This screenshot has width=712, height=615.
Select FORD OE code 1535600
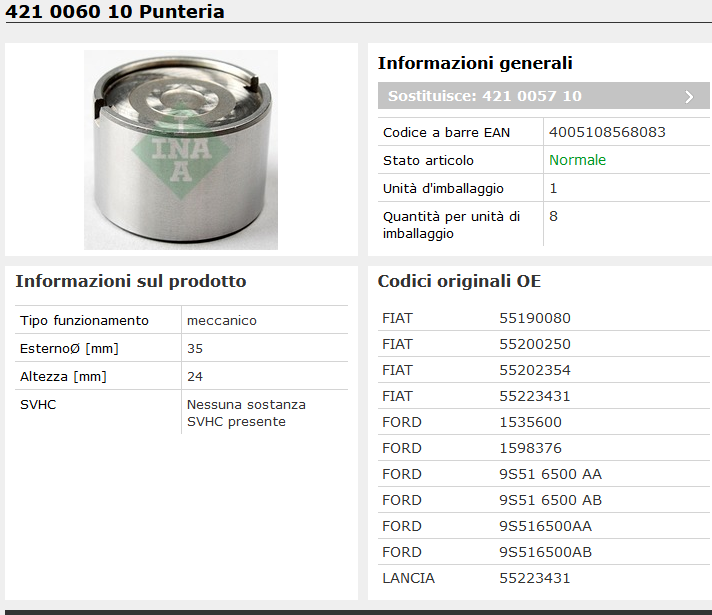pos(530,422)
